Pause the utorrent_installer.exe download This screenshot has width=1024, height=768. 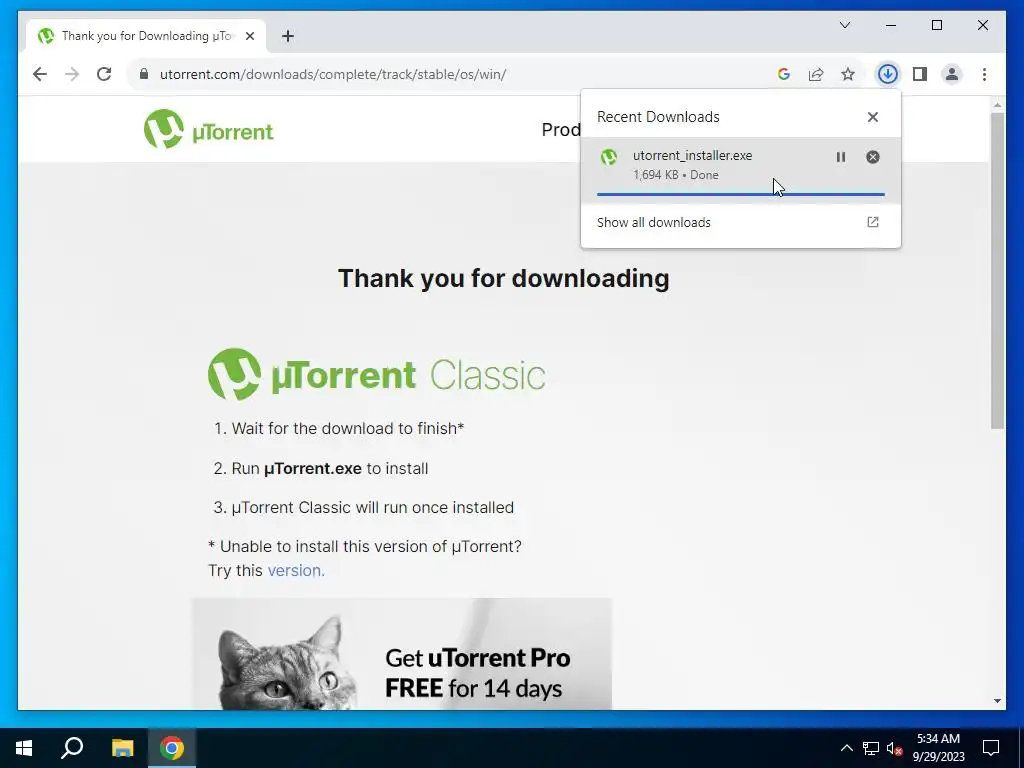click(840, 157)
